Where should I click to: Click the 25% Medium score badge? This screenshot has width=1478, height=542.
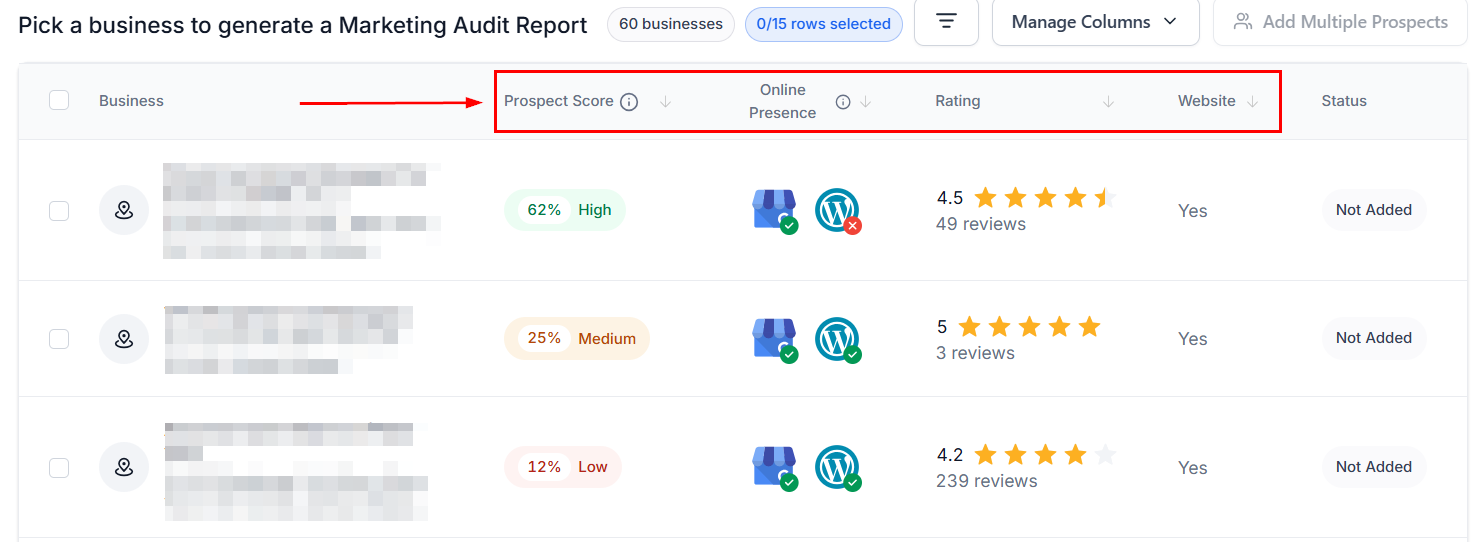577,338
